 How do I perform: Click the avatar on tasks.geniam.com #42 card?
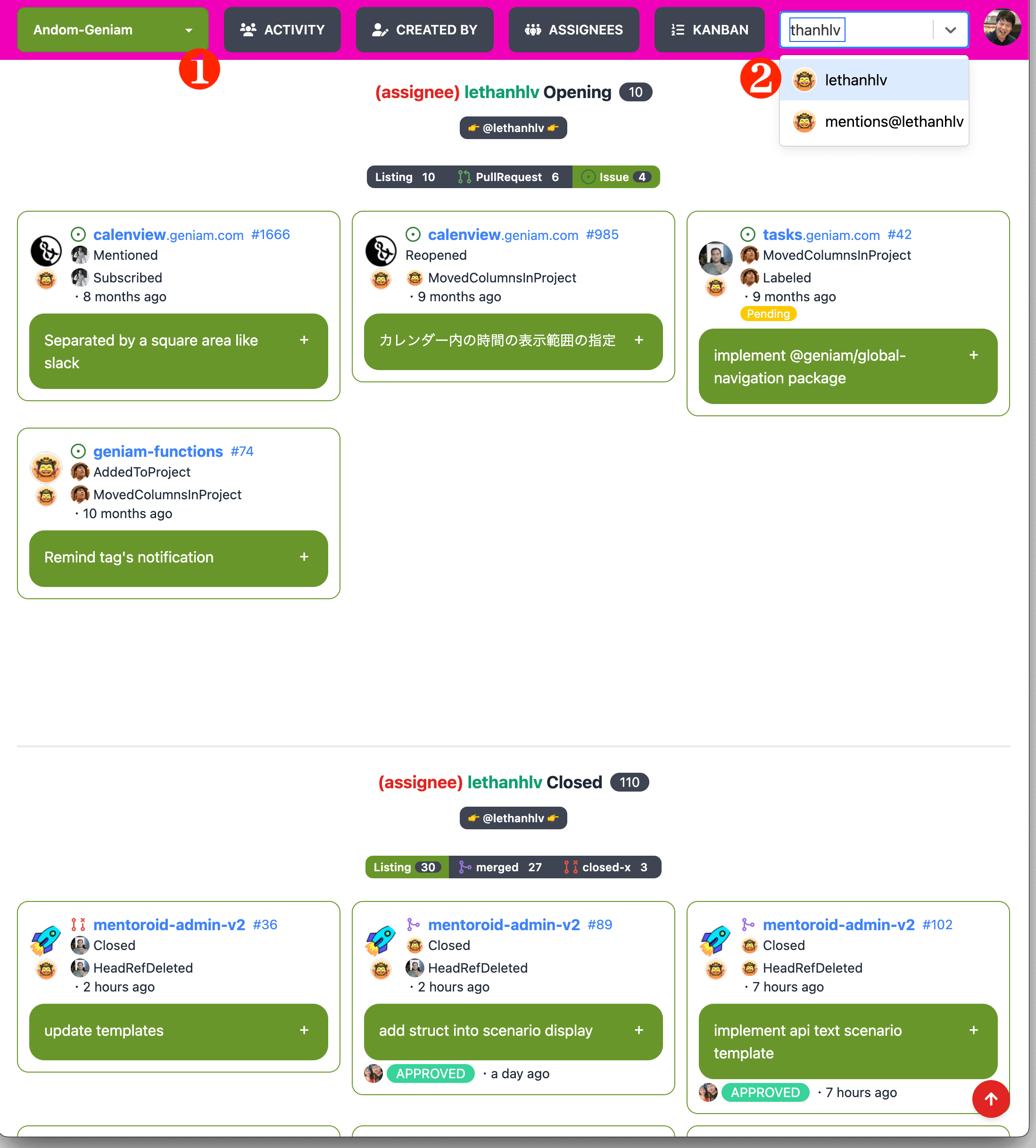715,258
